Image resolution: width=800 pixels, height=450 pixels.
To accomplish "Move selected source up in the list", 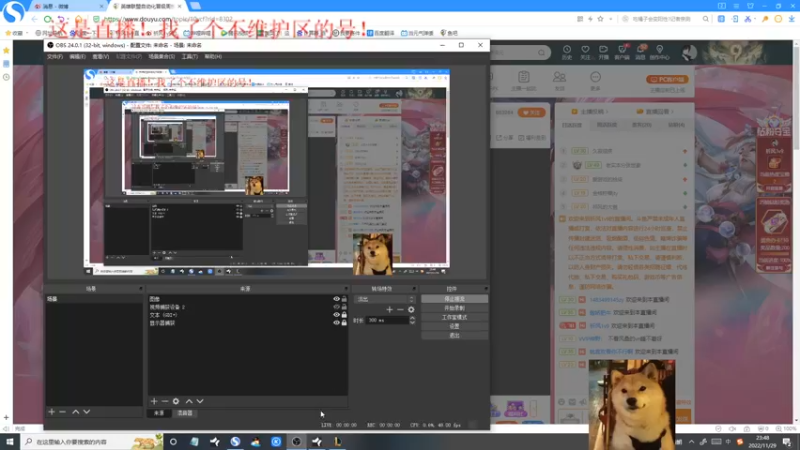I will [x=189, y=402].
